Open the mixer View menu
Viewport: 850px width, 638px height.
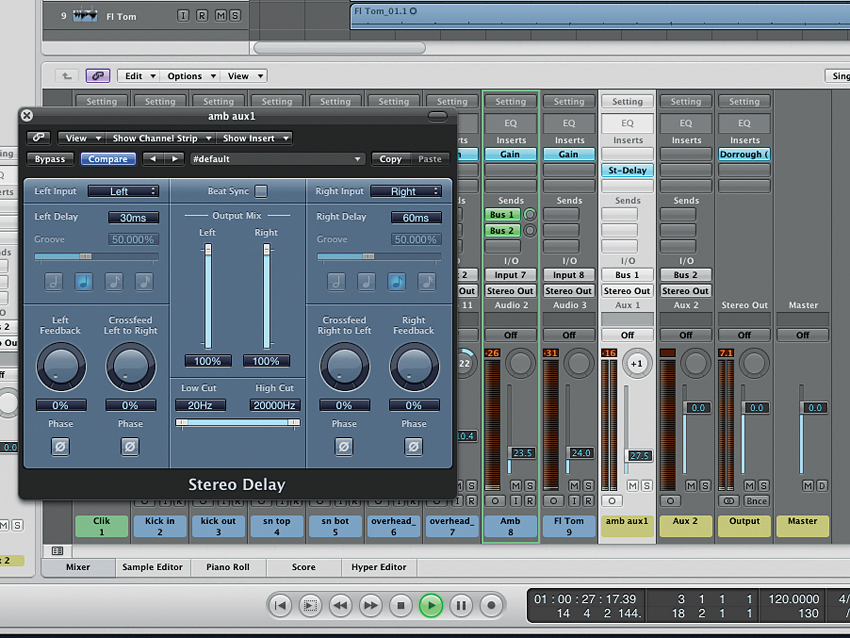pos(244,76)
